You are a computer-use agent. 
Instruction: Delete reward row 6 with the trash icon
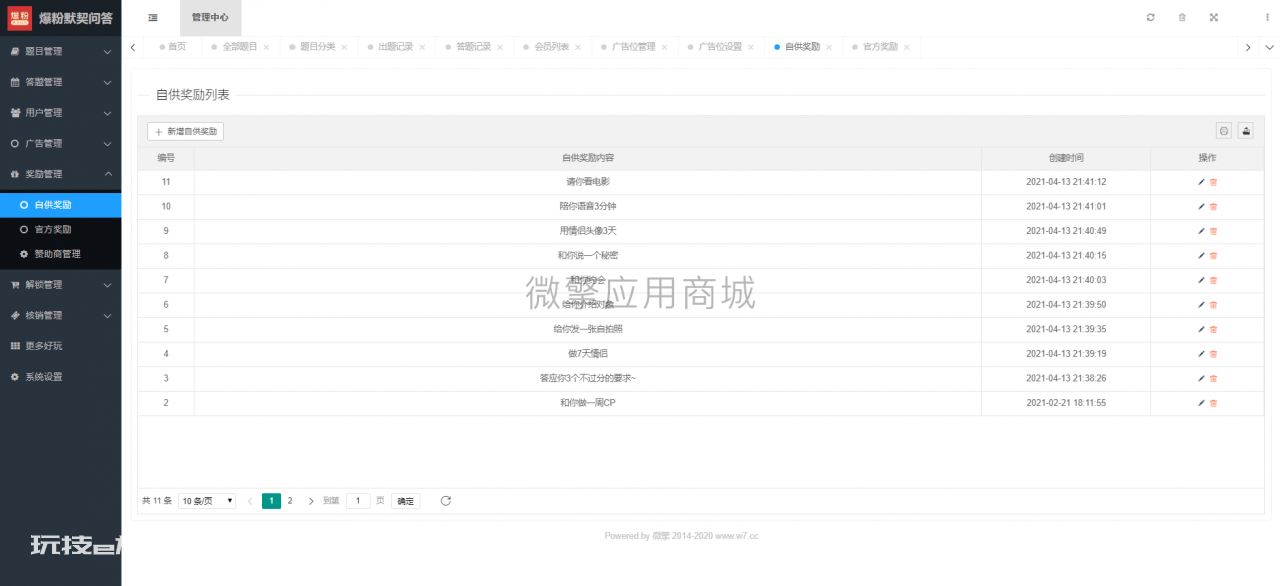(1214, 305)
